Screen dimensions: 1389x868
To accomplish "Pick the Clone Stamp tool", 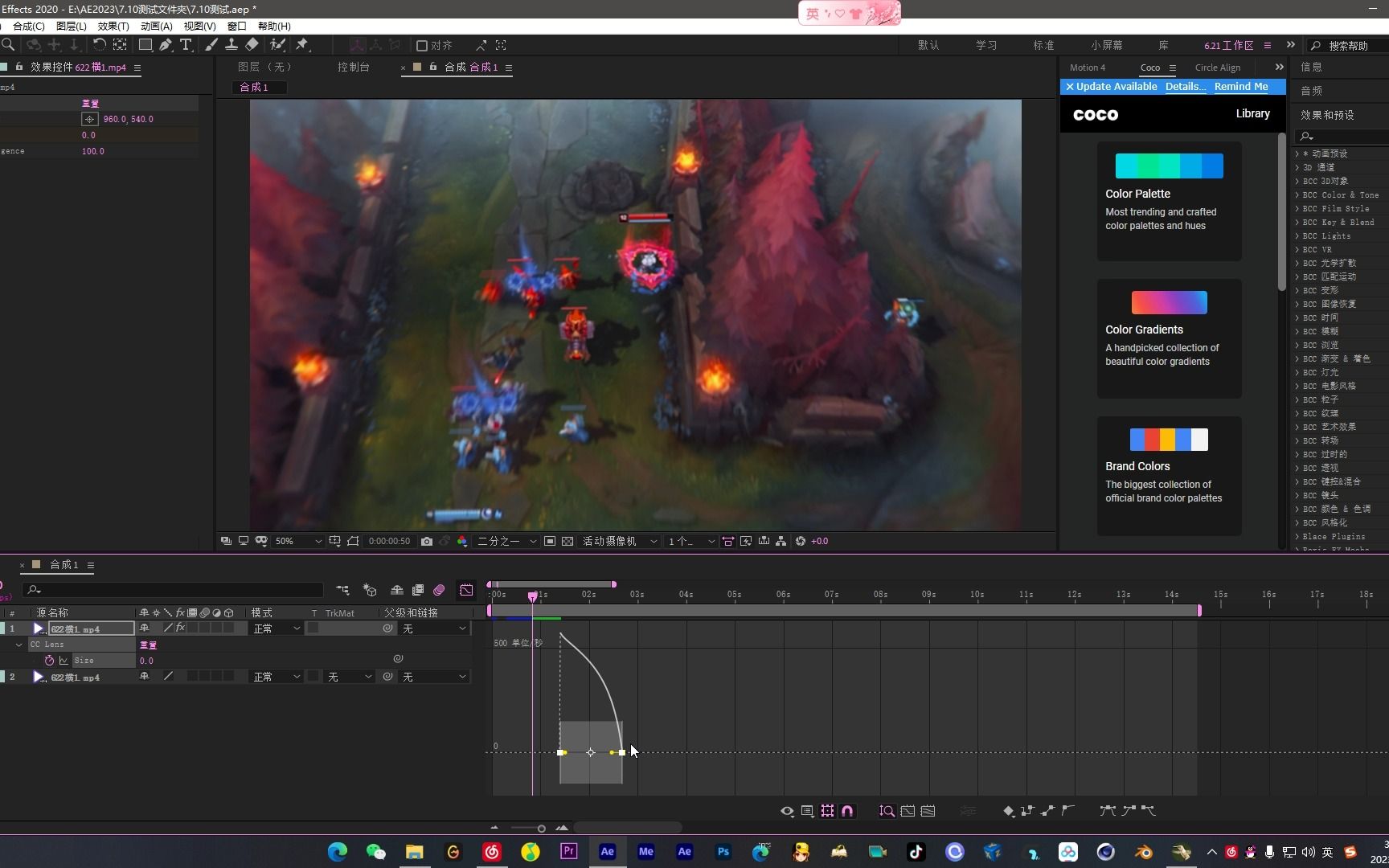I will (x=231, y=45).
